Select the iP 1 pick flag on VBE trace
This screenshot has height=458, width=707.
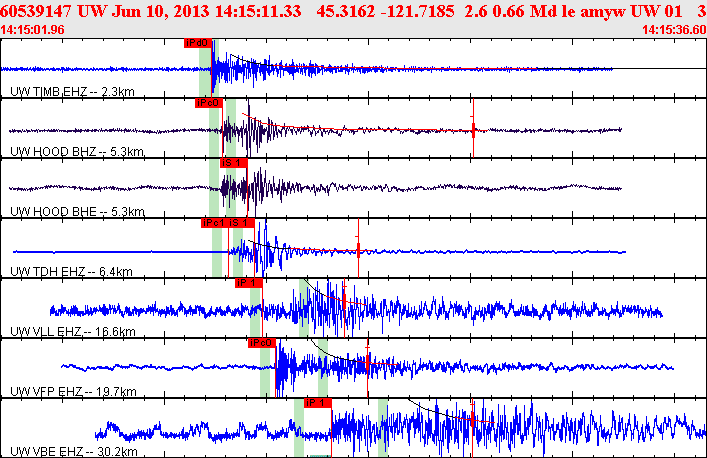point(318,403)
